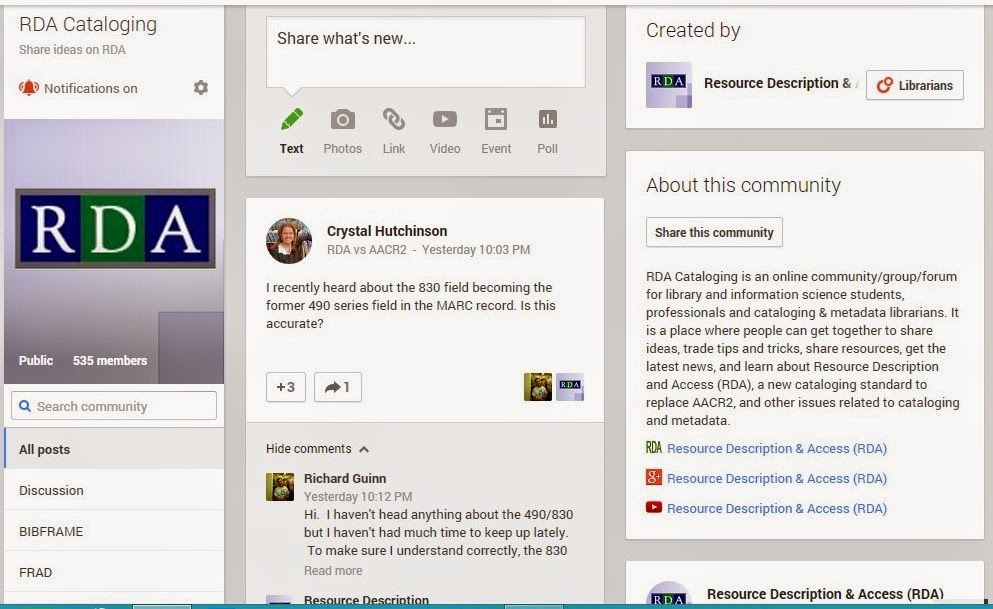Open Richard Guinn's comment avatar
This screenshot has width=993, height=609.
click(x=280, y=487)
